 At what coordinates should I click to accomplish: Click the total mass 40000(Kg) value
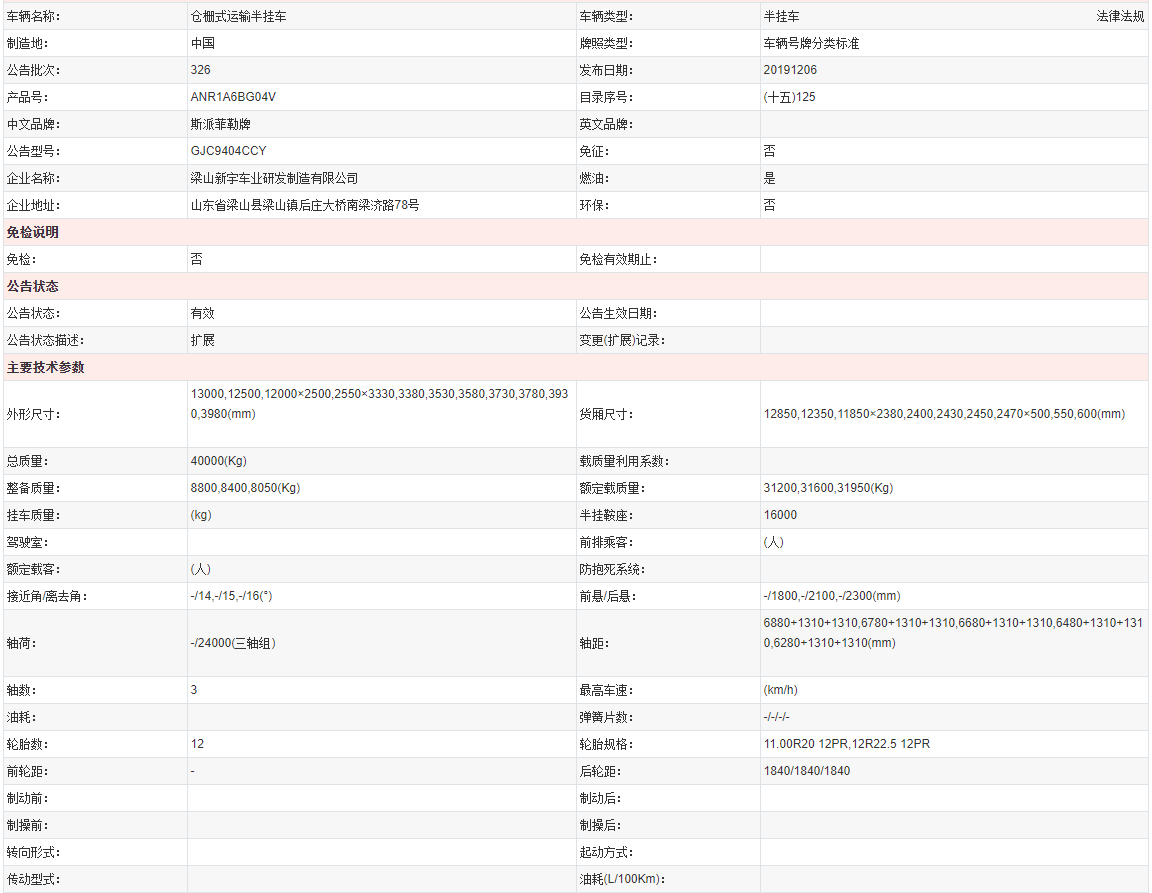(x=218, y=462)
